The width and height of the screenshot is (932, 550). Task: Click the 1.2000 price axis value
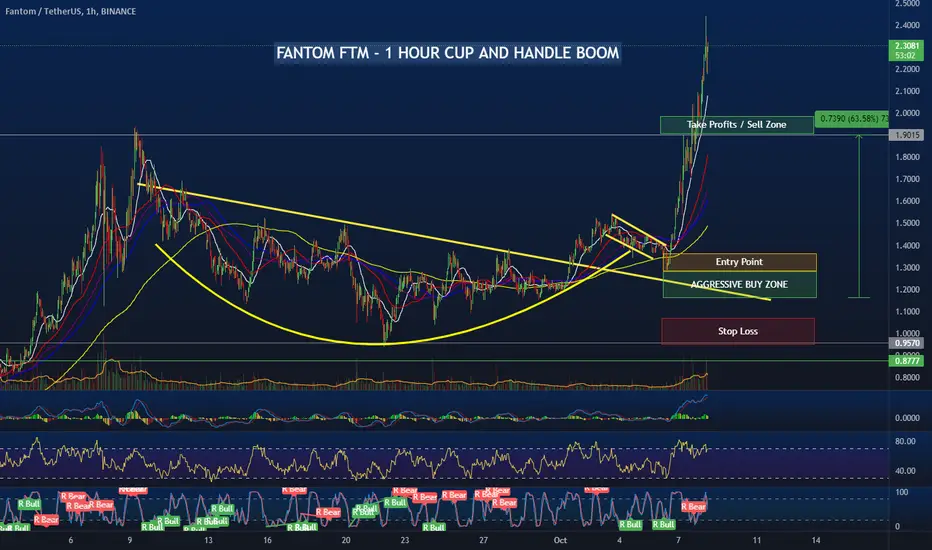click(x=907, y=290)
